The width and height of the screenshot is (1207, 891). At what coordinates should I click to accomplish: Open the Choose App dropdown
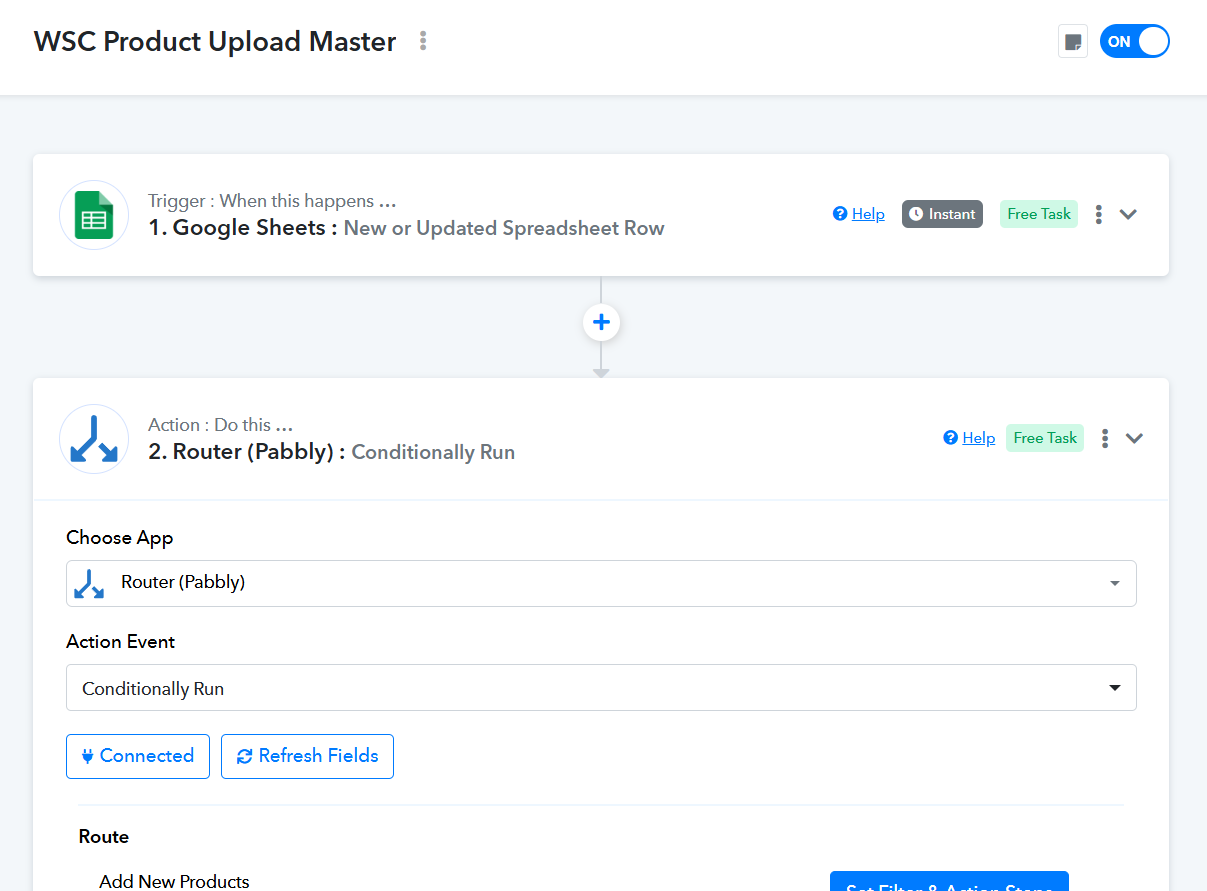pyautogui.click(x=601, y=583)
